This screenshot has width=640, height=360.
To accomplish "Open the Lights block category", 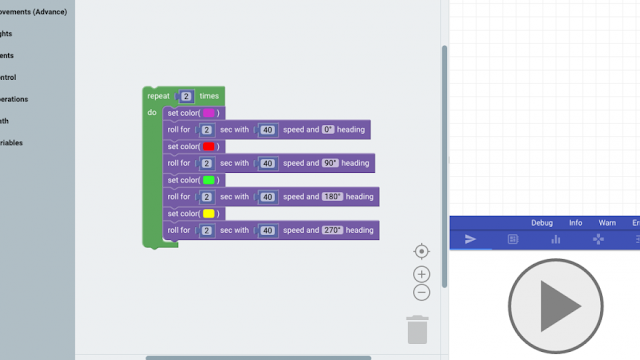I will (x=6, y=33).
